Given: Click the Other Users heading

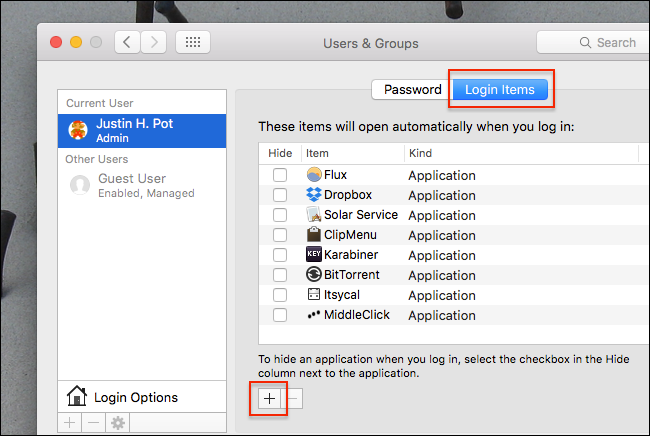Looking at the screenshot, I should [x=97, y=159].
